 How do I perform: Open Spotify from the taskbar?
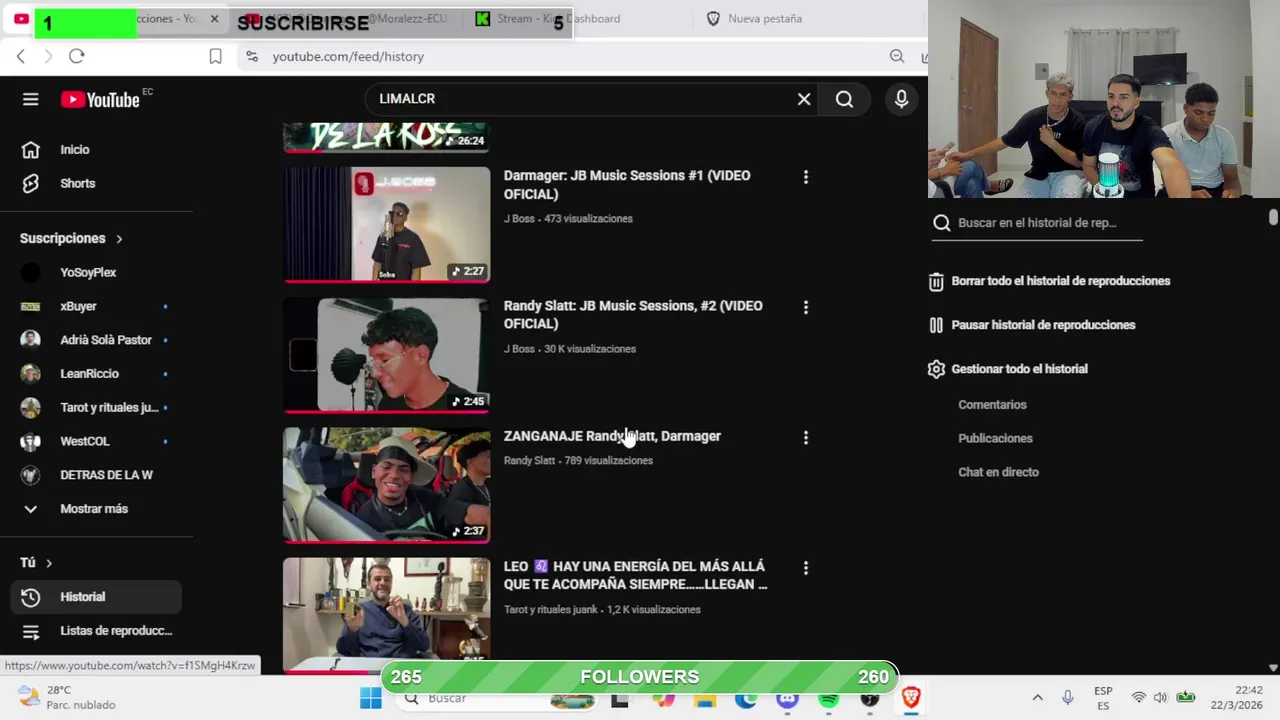pyautogui.click(x=829, y=698)
